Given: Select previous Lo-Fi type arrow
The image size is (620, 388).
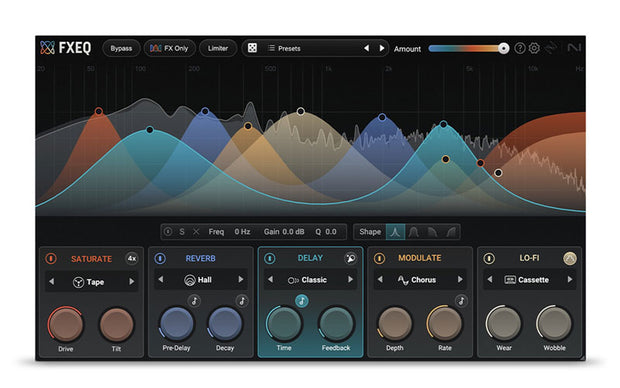Looking at the screenshot, I should tap(490, 279).
